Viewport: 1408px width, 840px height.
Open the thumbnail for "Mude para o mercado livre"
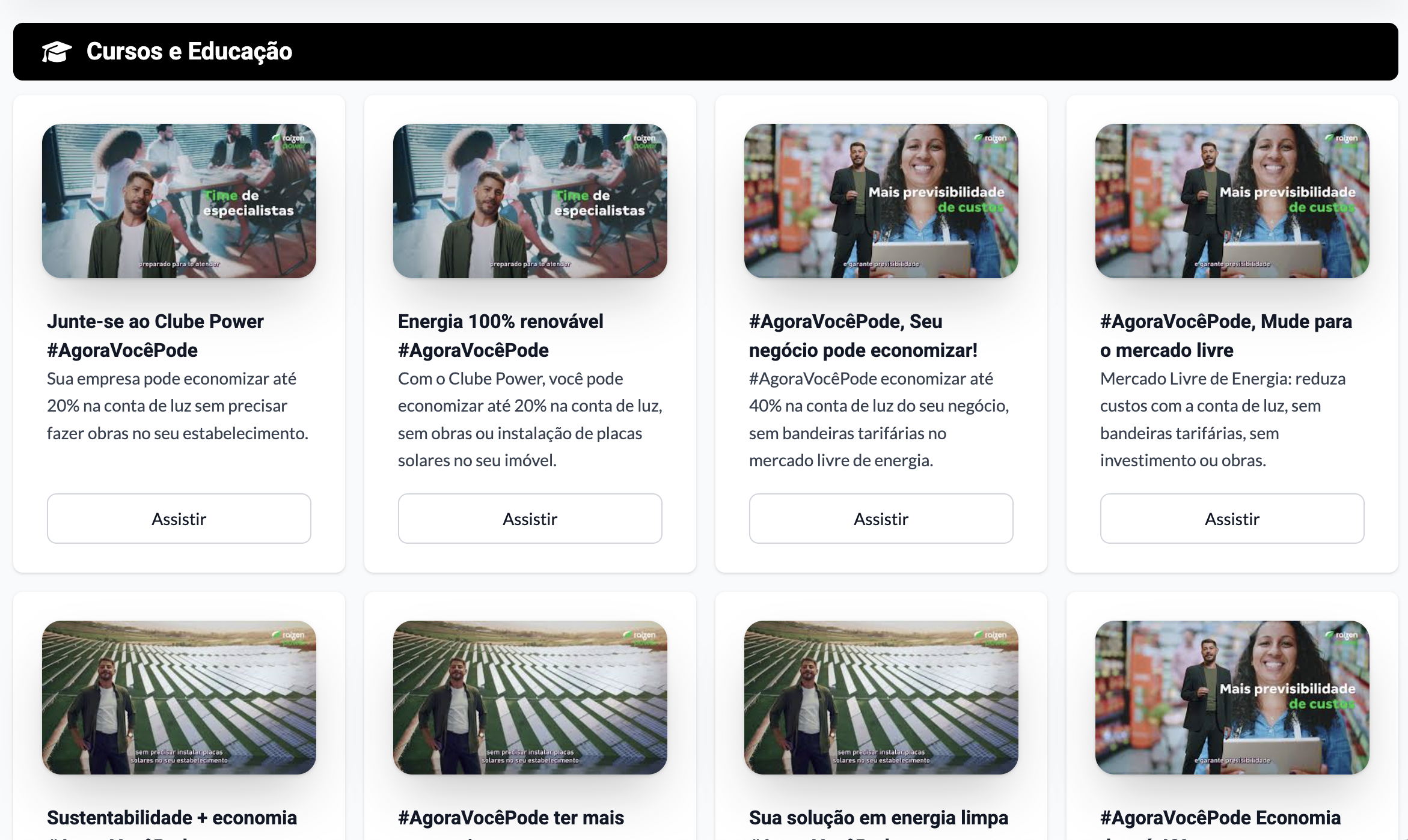tap(1232, 201)
